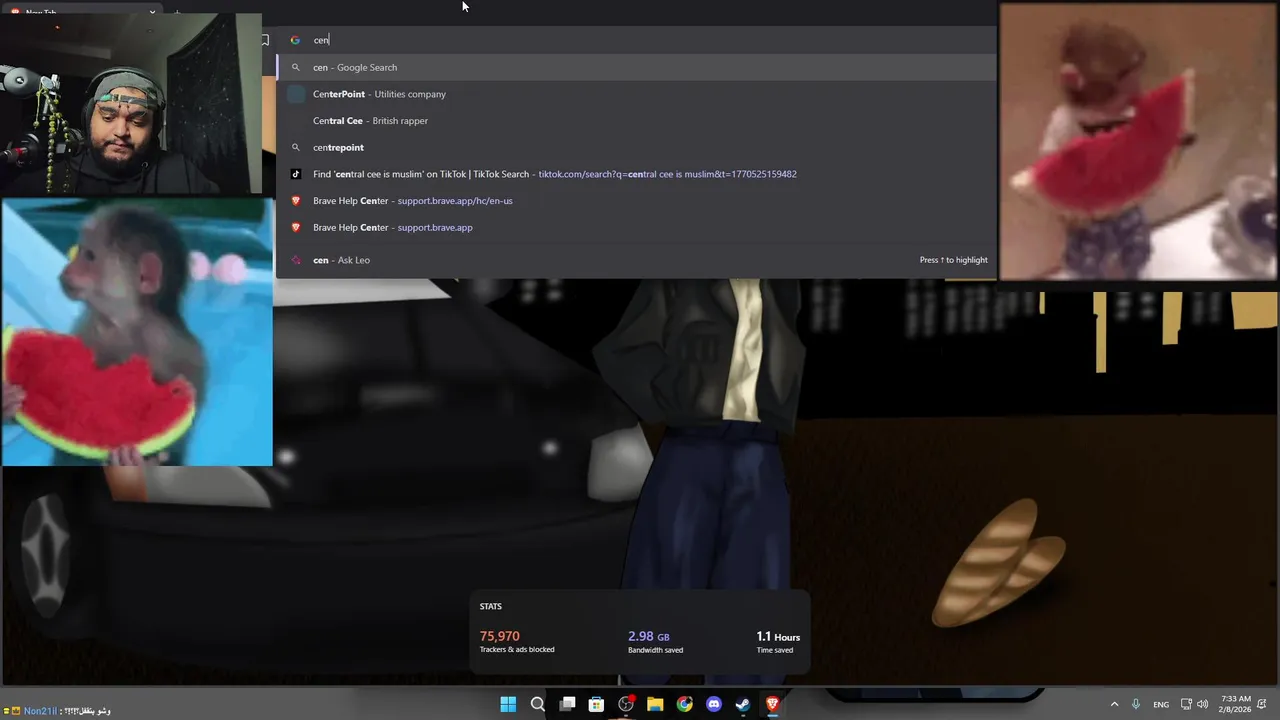This screenshot has width=1280, height=720.
Task: Click the Trackers & ads blocked stat 75,970
Action: [517, 641]
